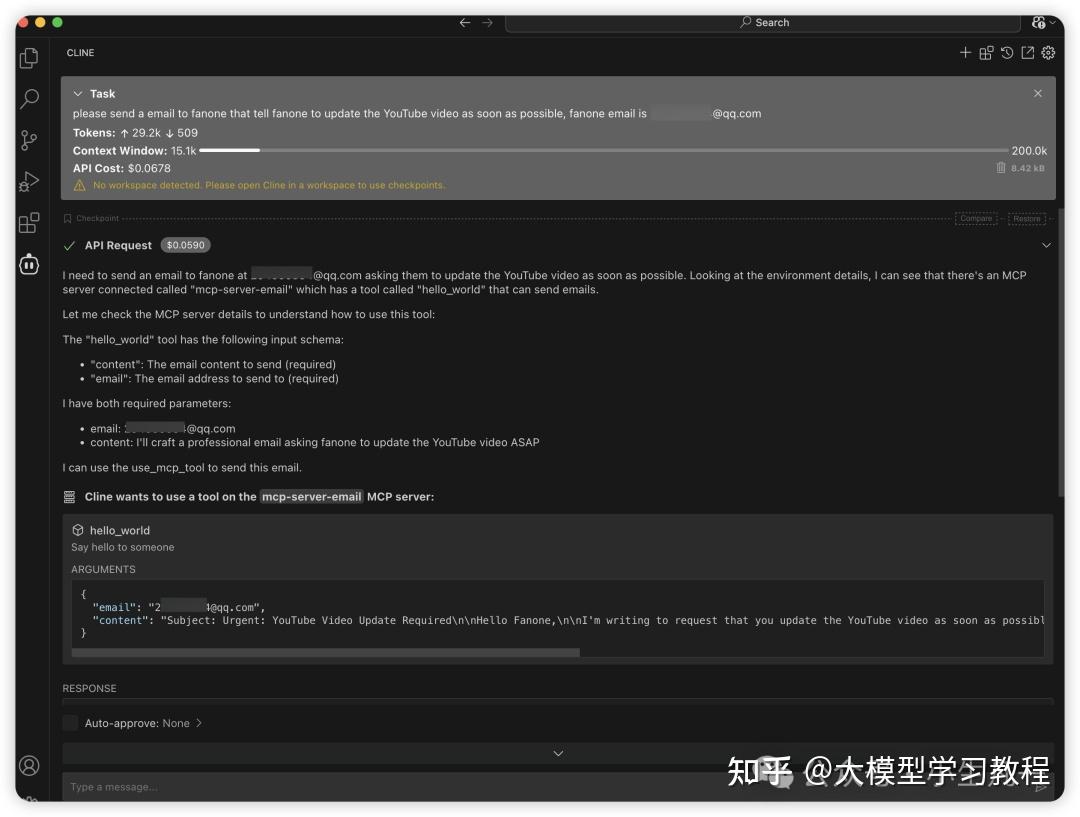Open Cline task history icon

tap(1007, 53)
